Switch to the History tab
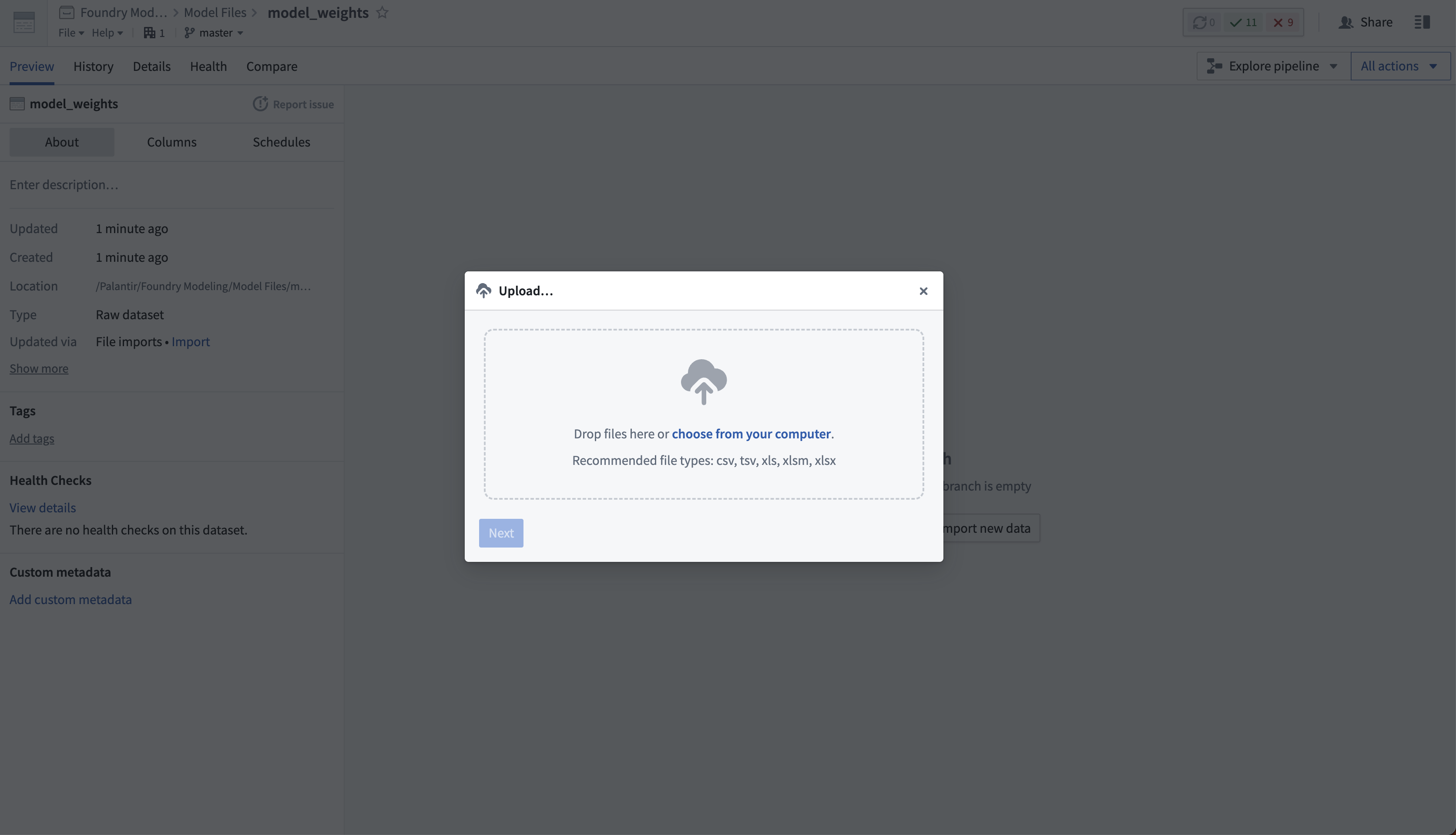This screenshot has height=835, width=1456. (94, 66)
